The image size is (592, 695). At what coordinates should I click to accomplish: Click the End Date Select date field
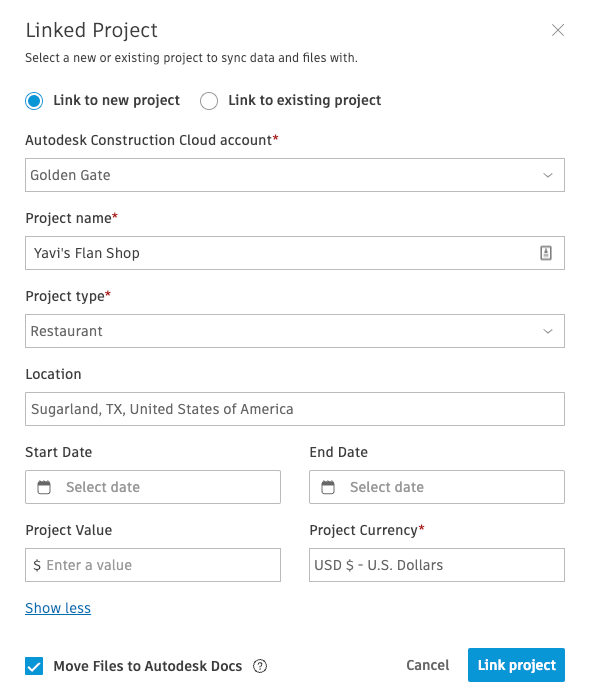pyautogui.click(x=437, y=487)
